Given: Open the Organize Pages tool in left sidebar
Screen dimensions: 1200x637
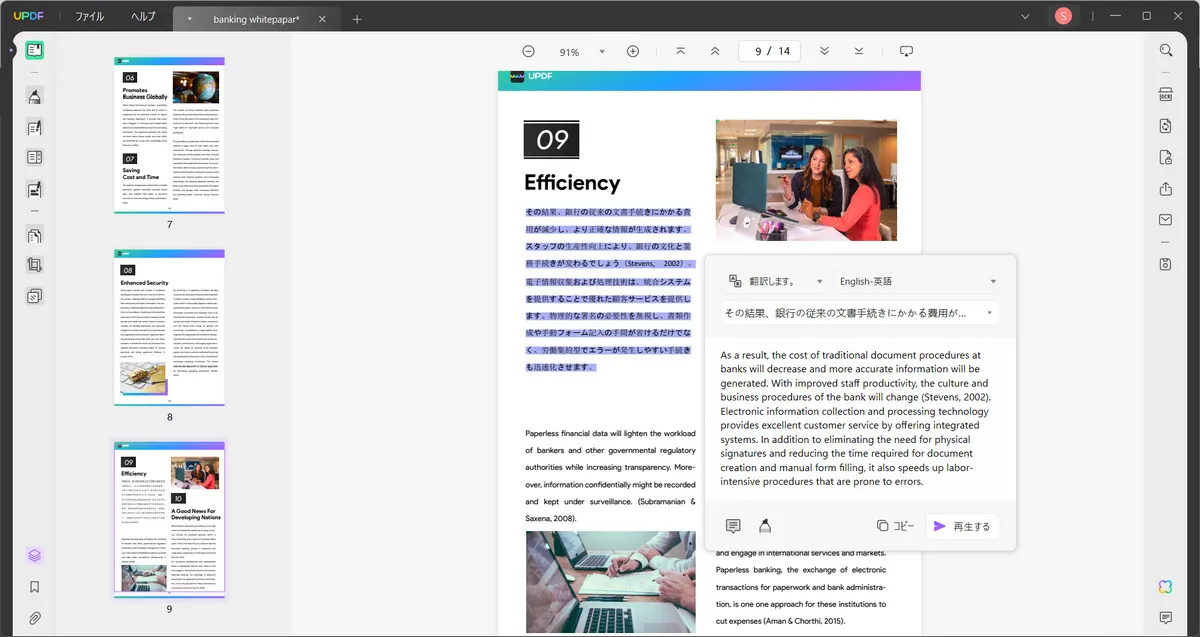Looking at the screenshot, I should [x=35, y=235].
